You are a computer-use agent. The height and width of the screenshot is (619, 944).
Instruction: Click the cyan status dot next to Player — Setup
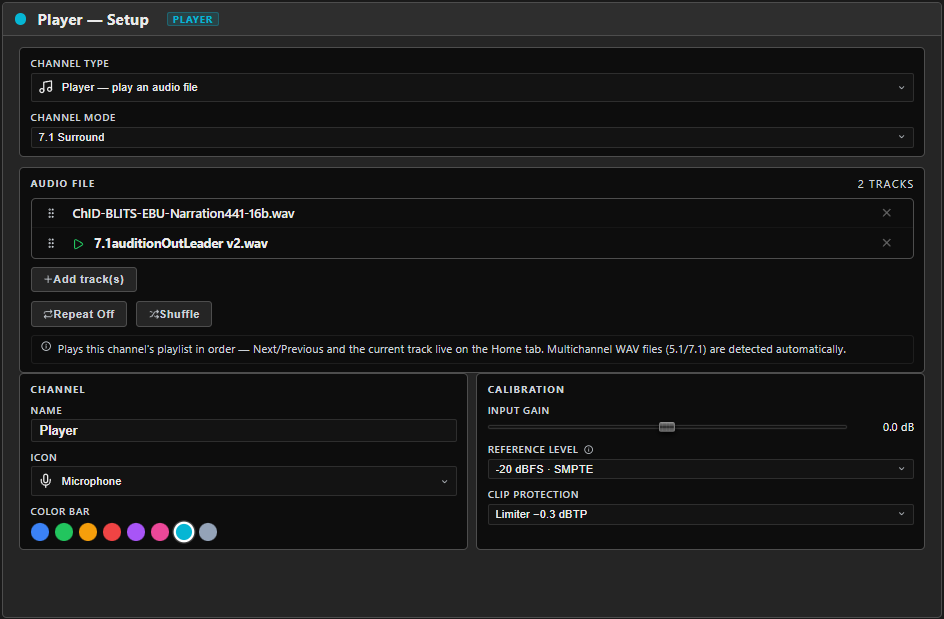pos(20,19)
